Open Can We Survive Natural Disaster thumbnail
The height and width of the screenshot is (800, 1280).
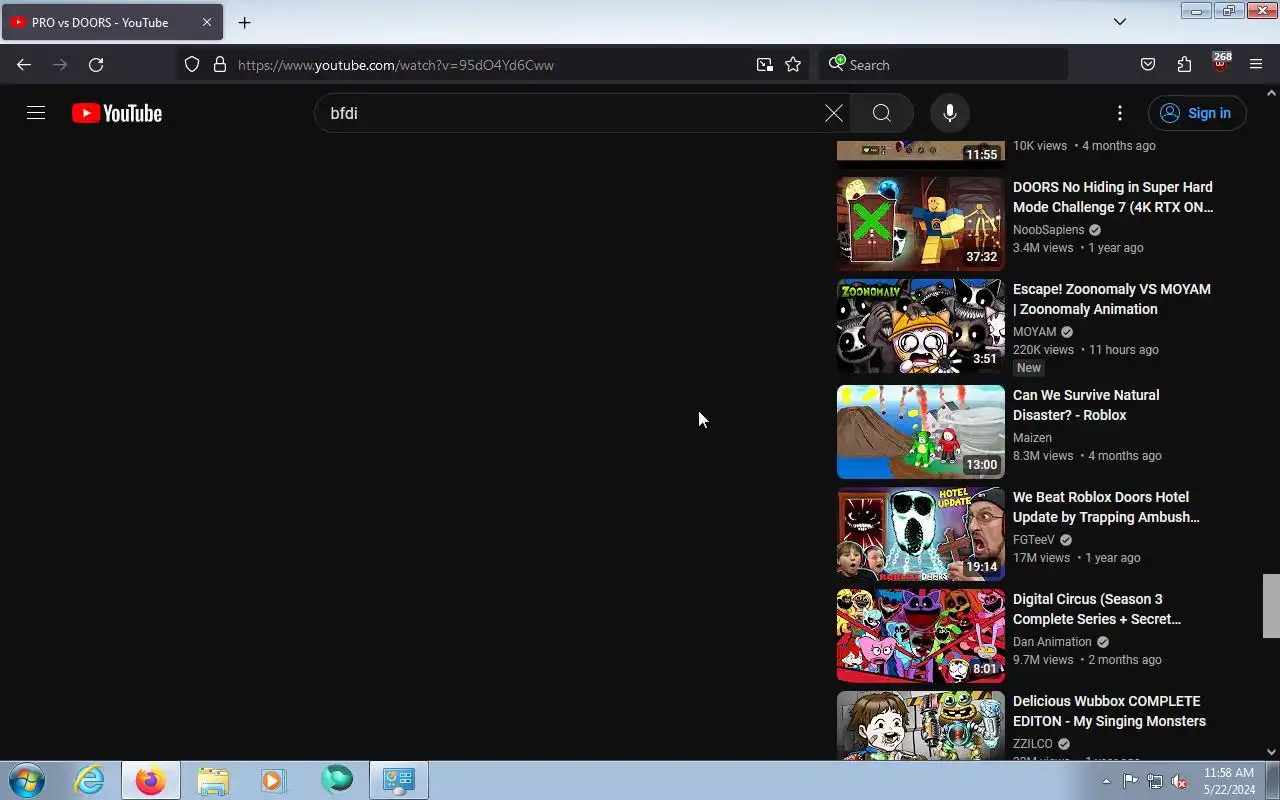tap(921, 432)
